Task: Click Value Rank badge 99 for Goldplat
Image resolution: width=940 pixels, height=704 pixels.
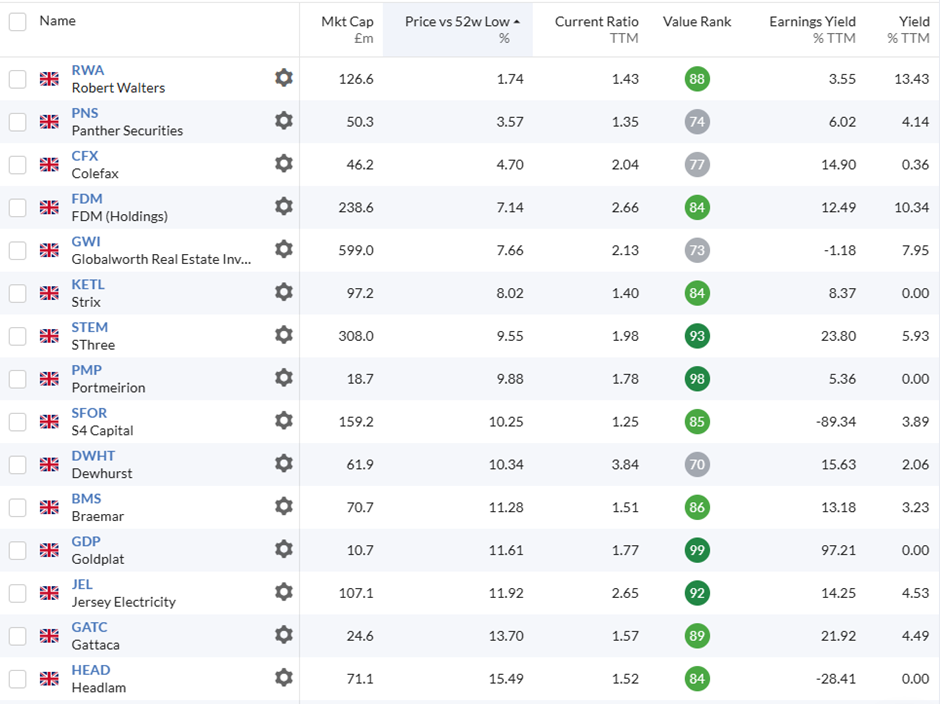Action: 697,550
